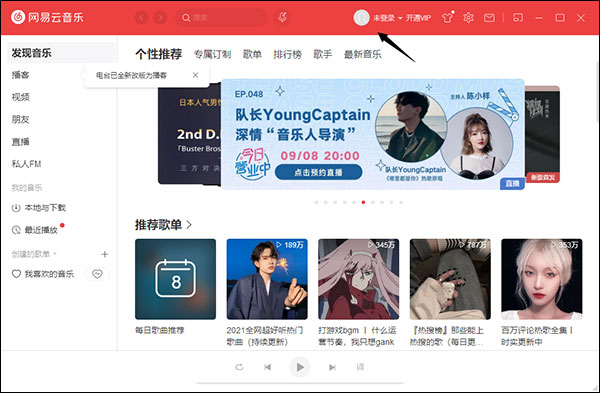Skip to the previous track
This screenshot has width=600, height=393.
click(x=267, y=367)
